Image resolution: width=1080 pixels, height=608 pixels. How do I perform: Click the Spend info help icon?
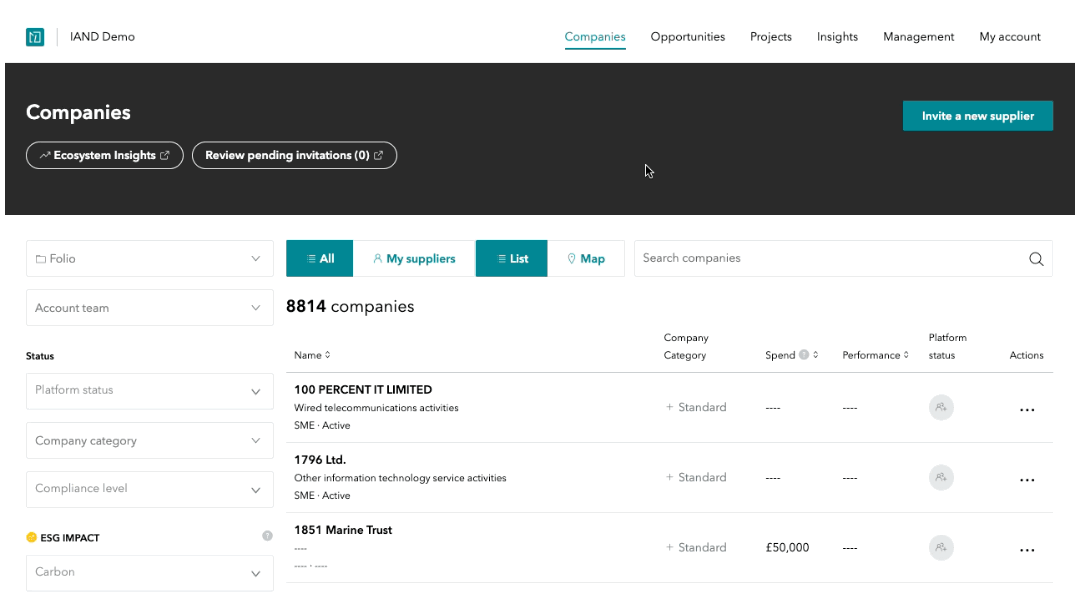click(804, 355)
